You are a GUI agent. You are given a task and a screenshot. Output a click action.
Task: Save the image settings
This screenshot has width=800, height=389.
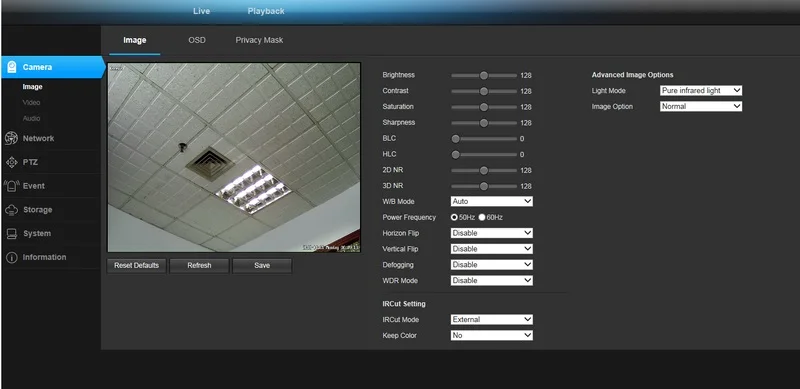tap(262, 265)
